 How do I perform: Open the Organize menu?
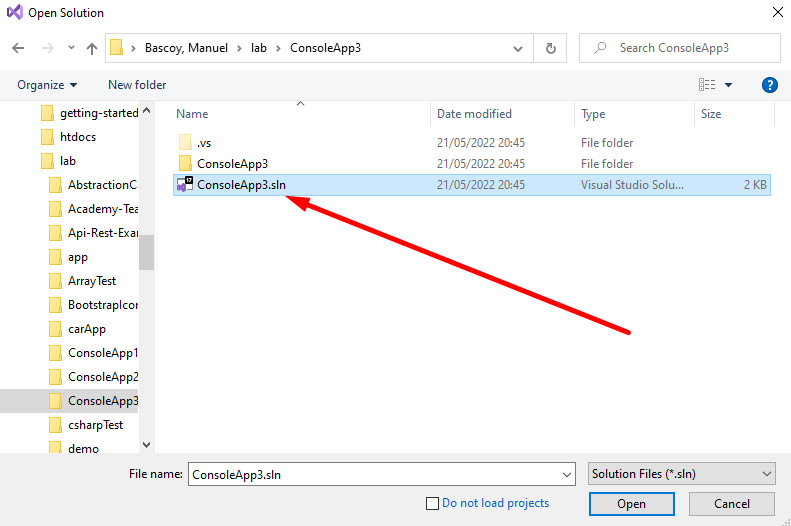[x=47, y=85]
